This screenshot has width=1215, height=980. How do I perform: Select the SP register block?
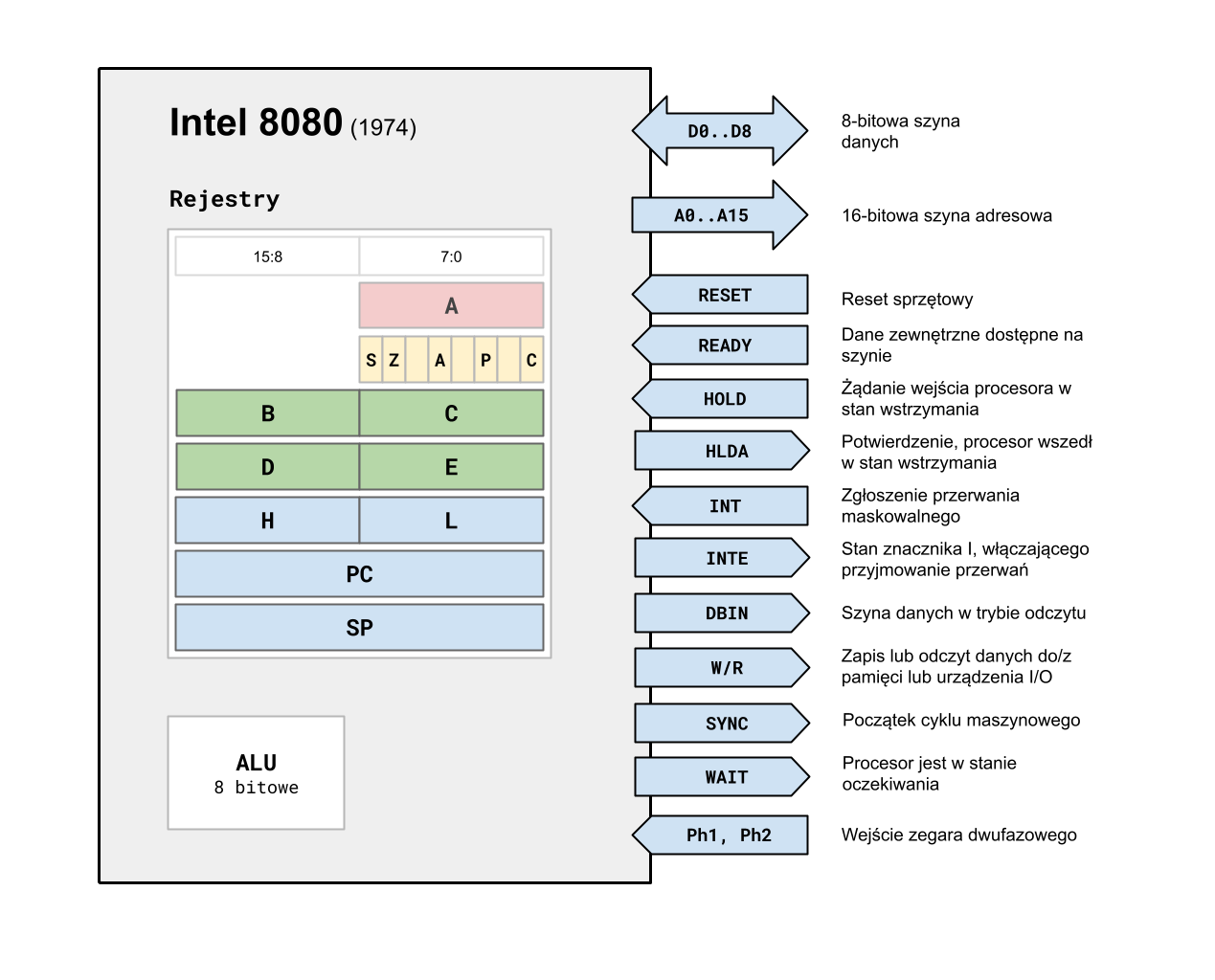coord(359,628)
